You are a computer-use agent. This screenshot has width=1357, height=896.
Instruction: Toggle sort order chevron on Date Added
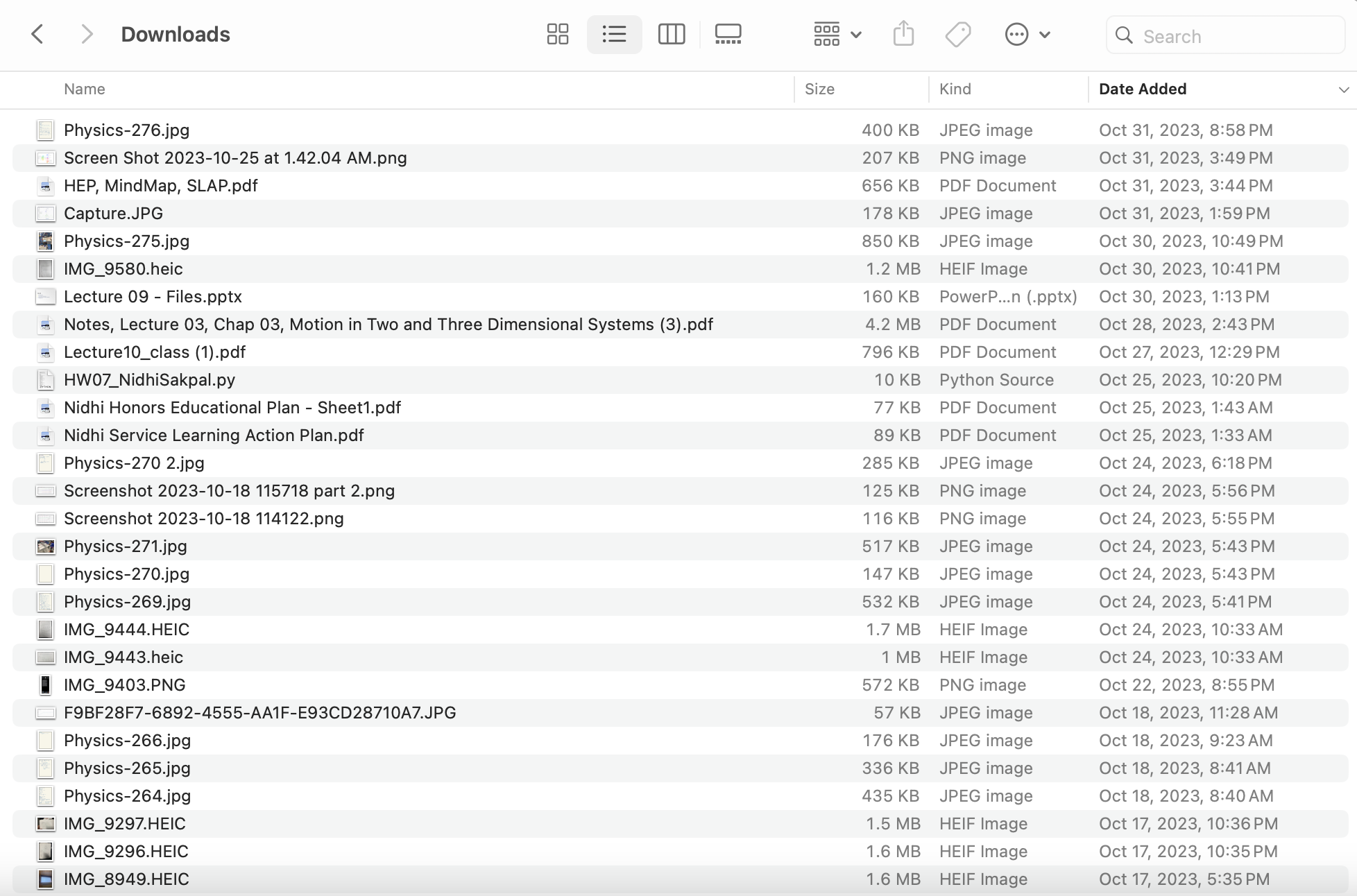click(x=1343, y=89)
